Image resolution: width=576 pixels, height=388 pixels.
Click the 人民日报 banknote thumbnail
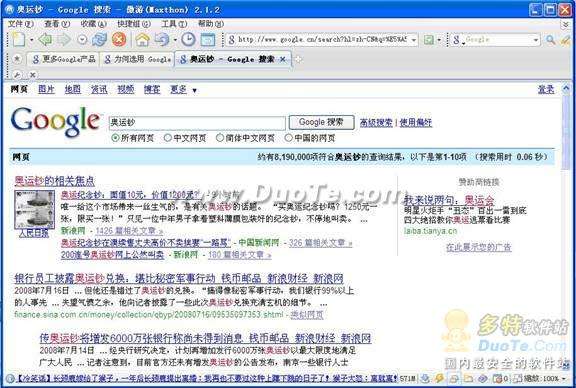[x=34, y=209]
